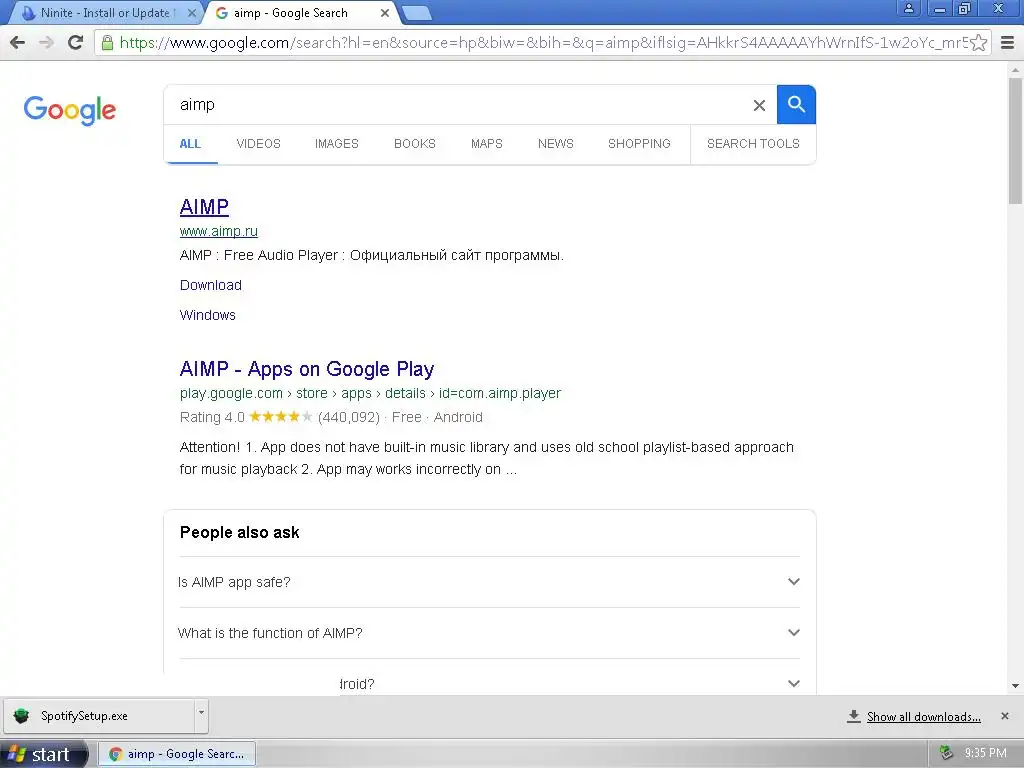
Task: Click the People also ask heading
Action: 240,533
